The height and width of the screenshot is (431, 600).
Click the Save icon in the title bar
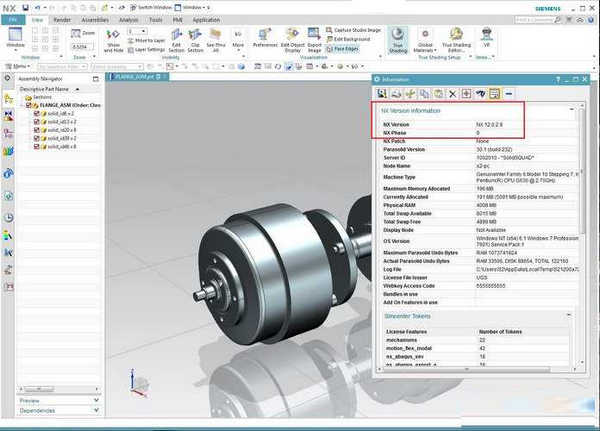25,8
